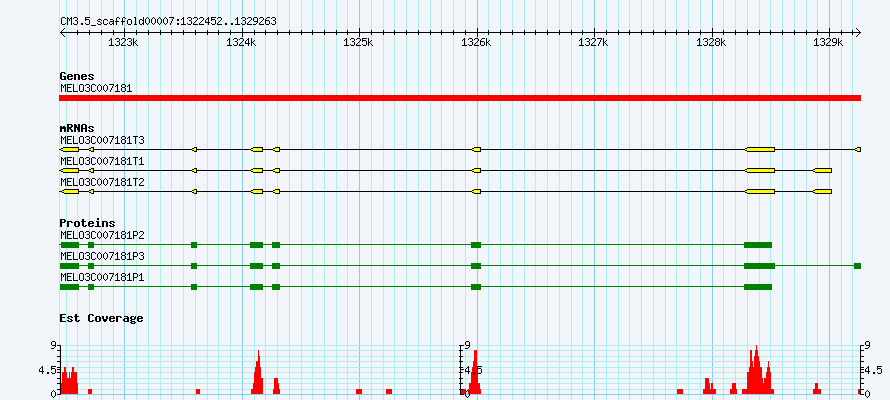The width and height of the screenshot is (890, 400).
Task: Click the mRNAs track heading
Action: (77, 128)
